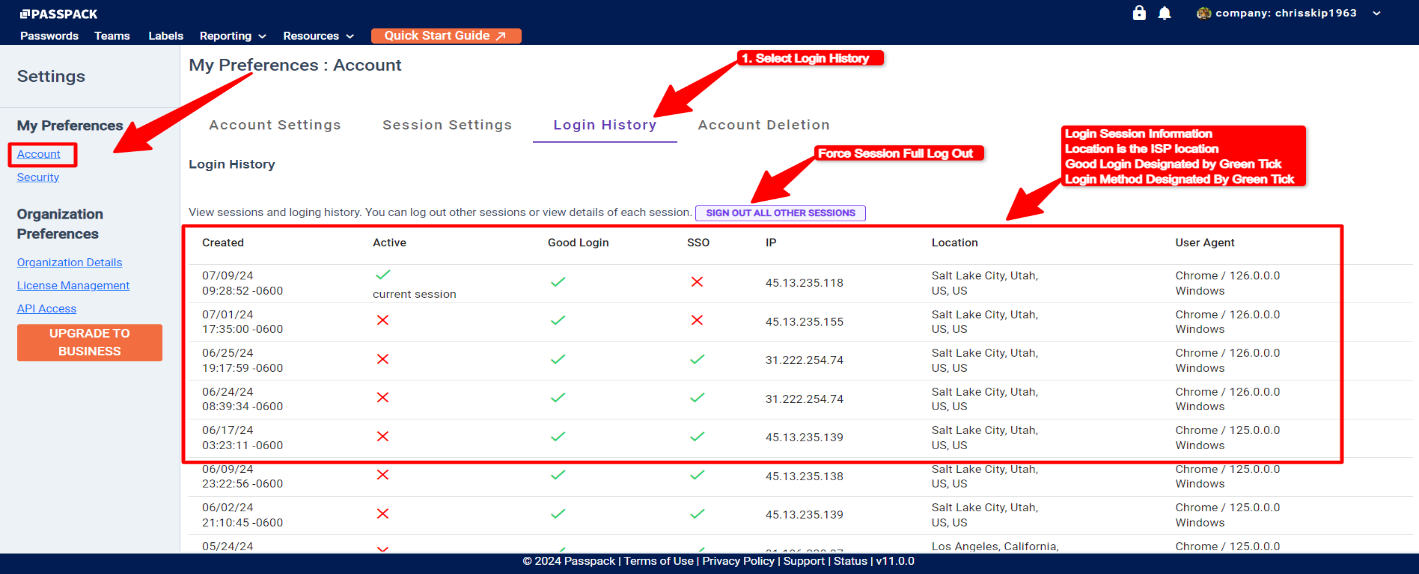Click Good Login tick for 06/02/24 row
This screenshot has width=1419, height=574.
(x=558, y=513)
